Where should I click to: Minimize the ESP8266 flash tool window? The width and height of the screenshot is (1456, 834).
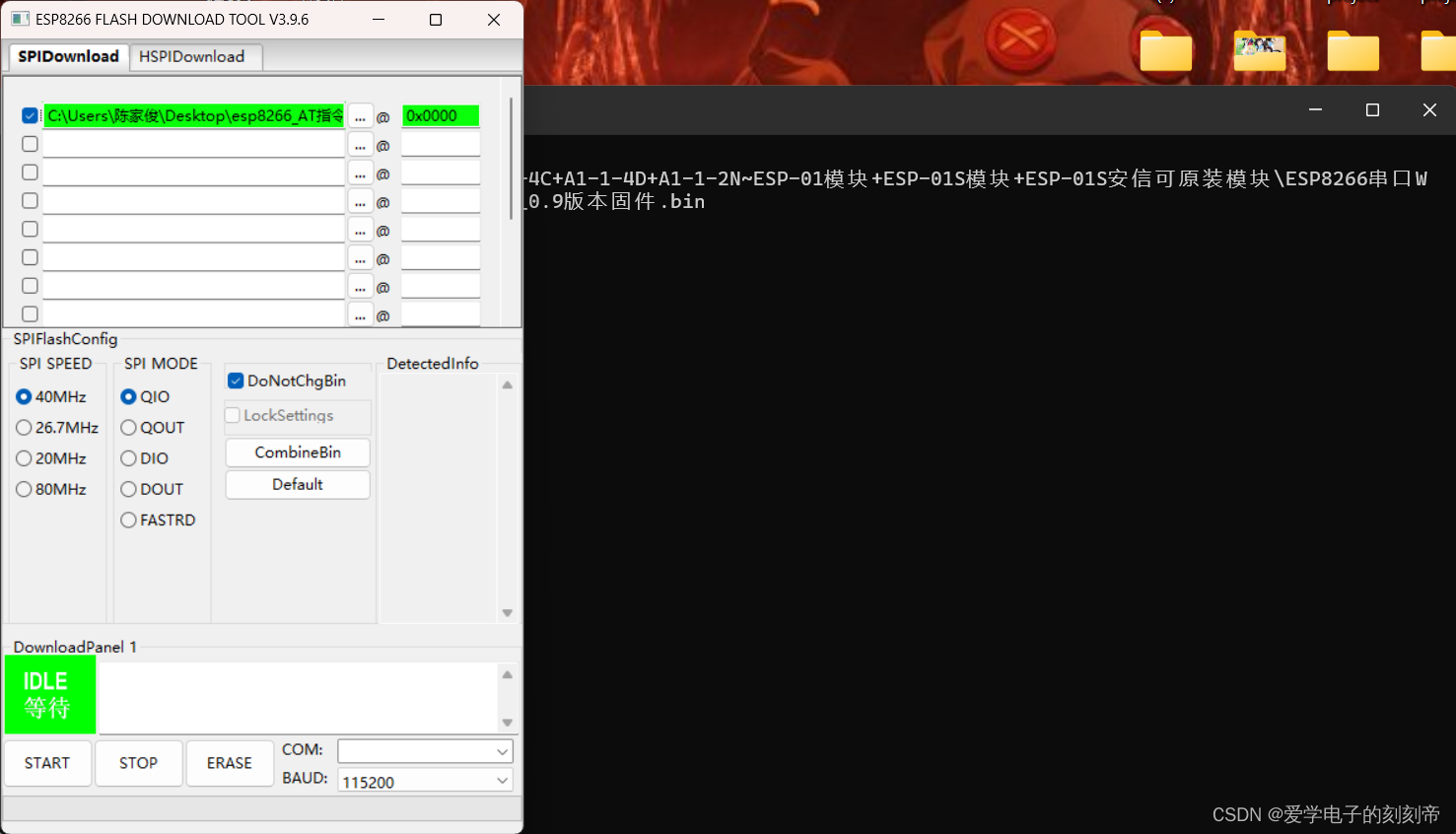(378, 20)
